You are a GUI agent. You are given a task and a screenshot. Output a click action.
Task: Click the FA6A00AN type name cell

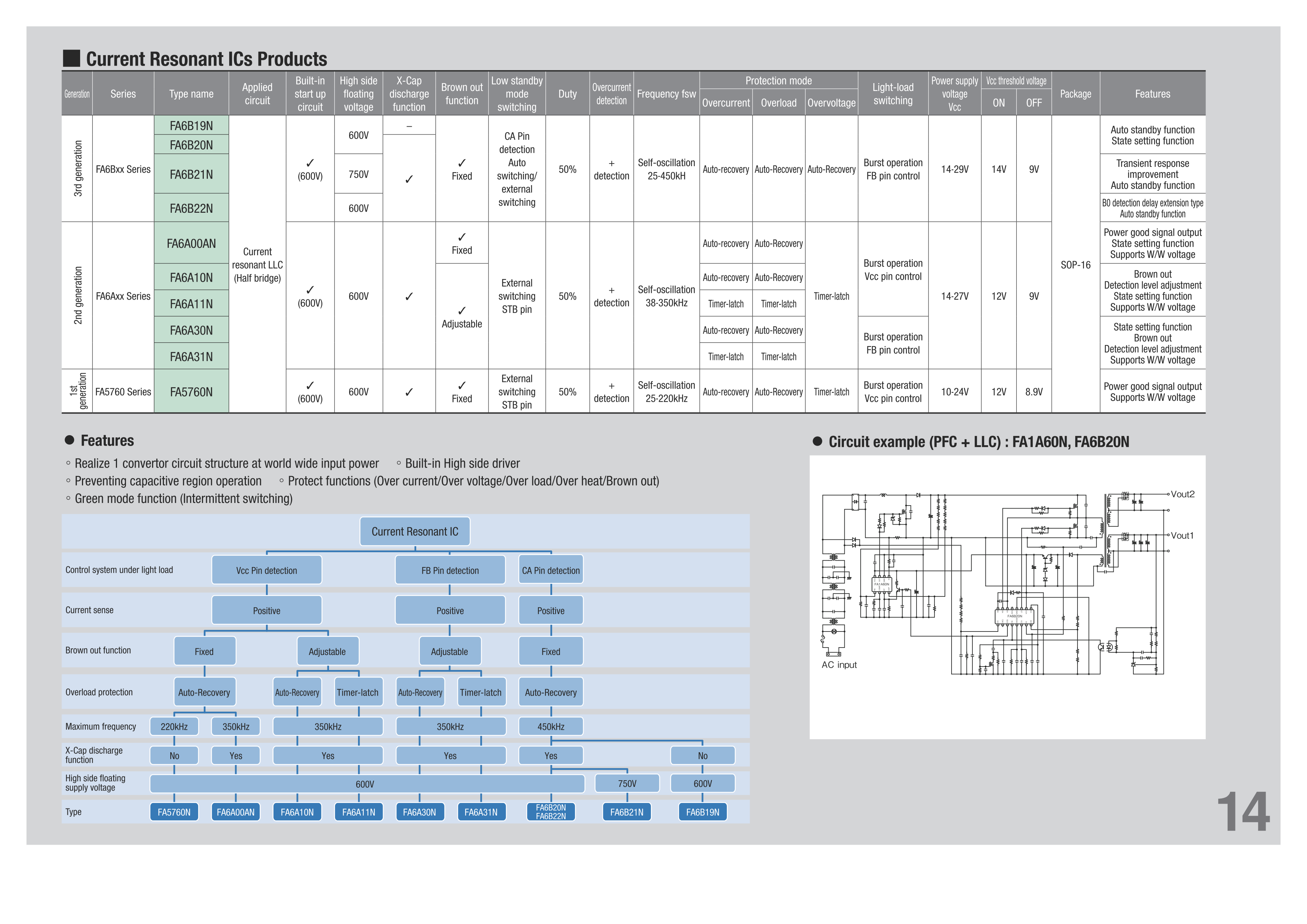coord(191,243)
